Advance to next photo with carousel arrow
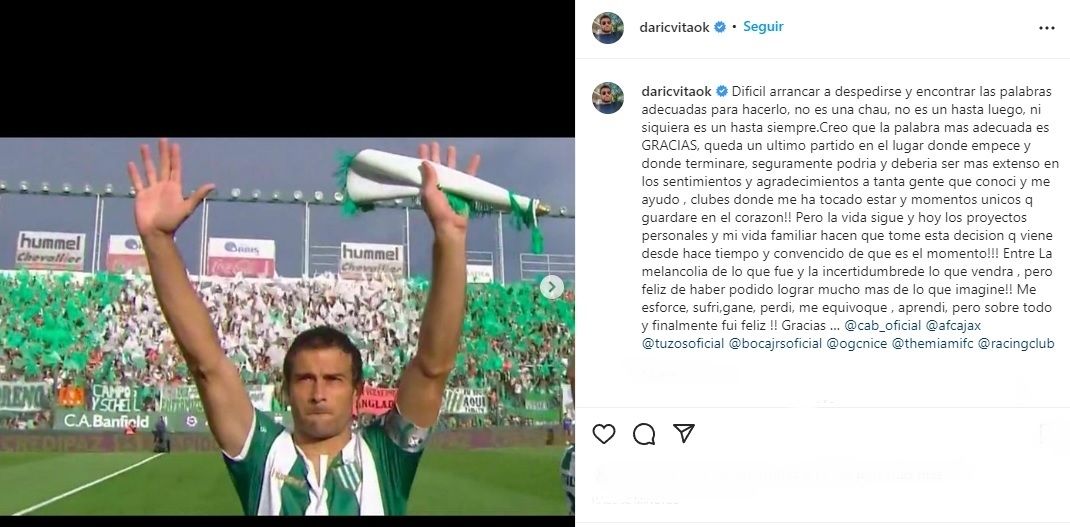The height and width of the screenshot is (527, 1070). [x=551, y=287]
